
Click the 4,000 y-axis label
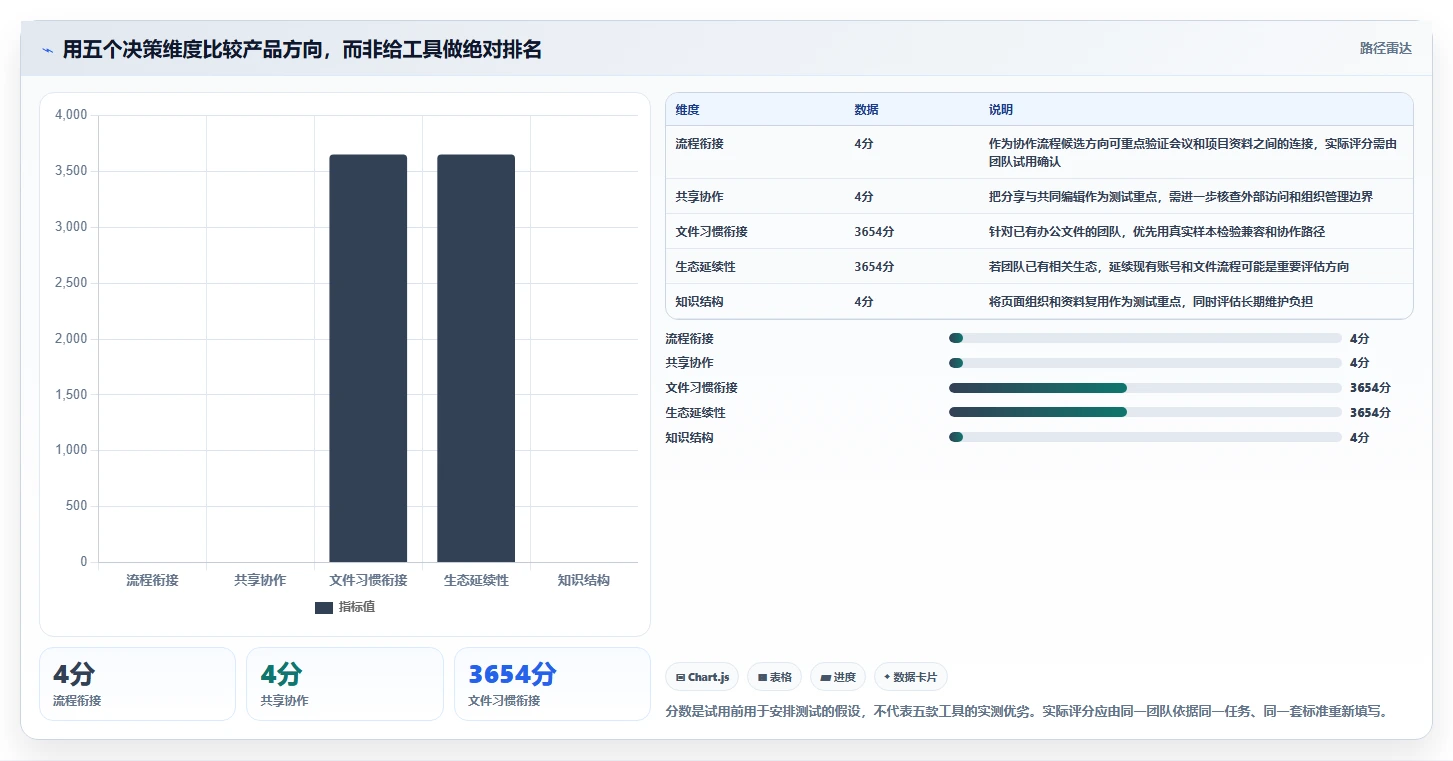(x=71, y=115)
